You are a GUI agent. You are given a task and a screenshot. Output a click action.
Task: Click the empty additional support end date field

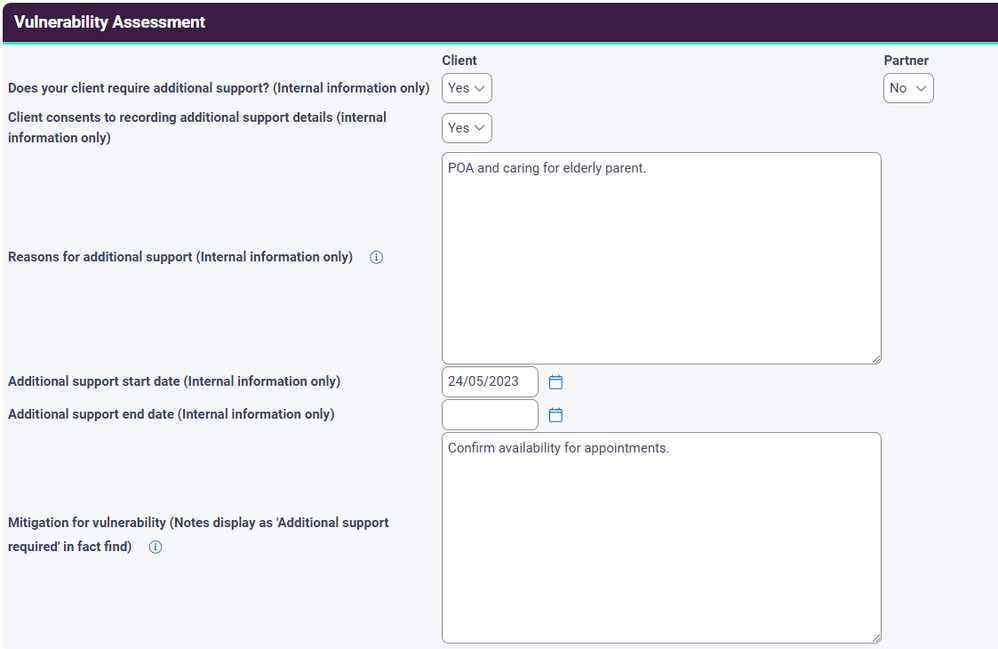coord(489,415)
